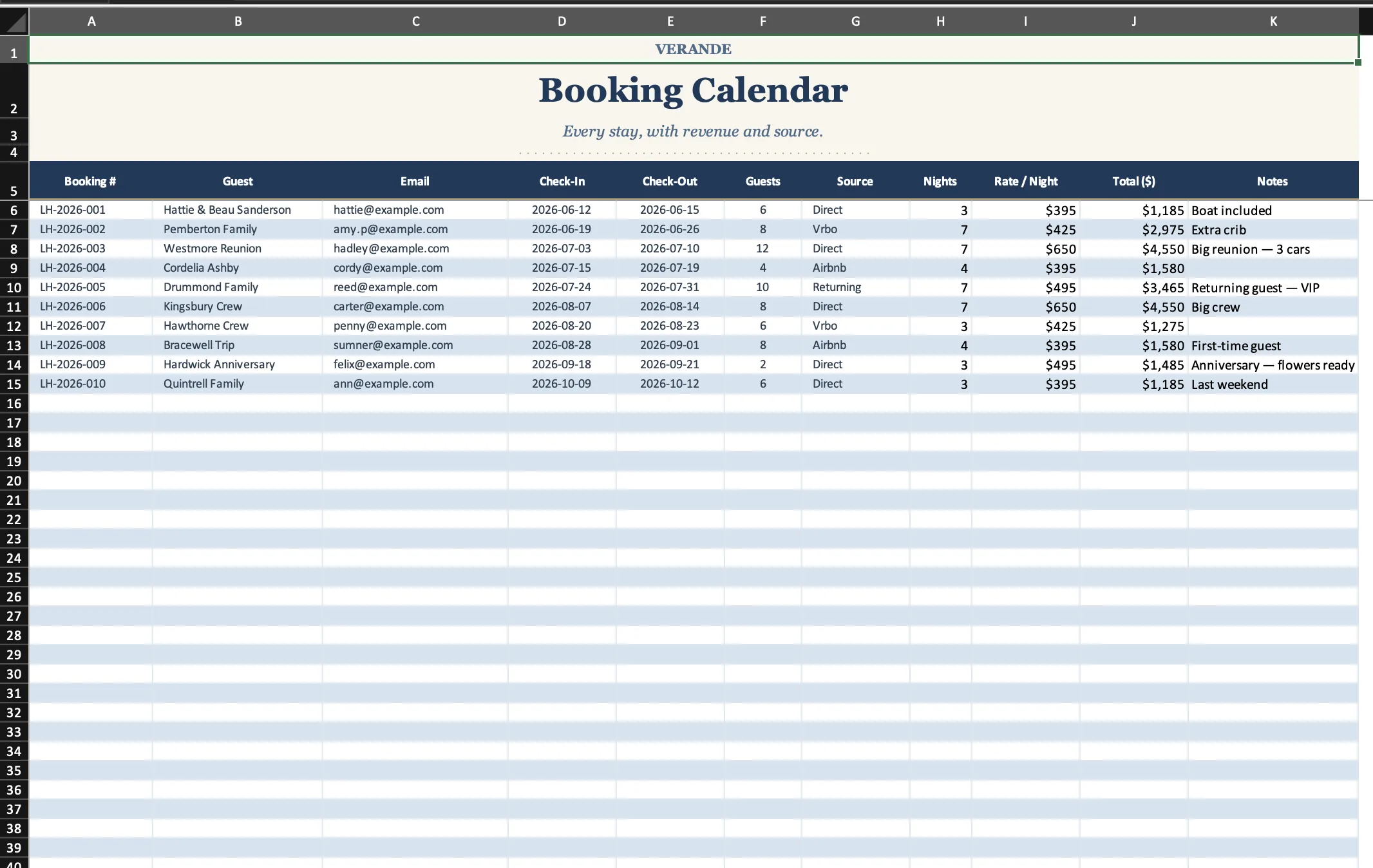This screenshot has height=868, width=1373.
Task: Click the 'Every stay, with revenue and source.' subtitle
Action: (x=693, y=131)
